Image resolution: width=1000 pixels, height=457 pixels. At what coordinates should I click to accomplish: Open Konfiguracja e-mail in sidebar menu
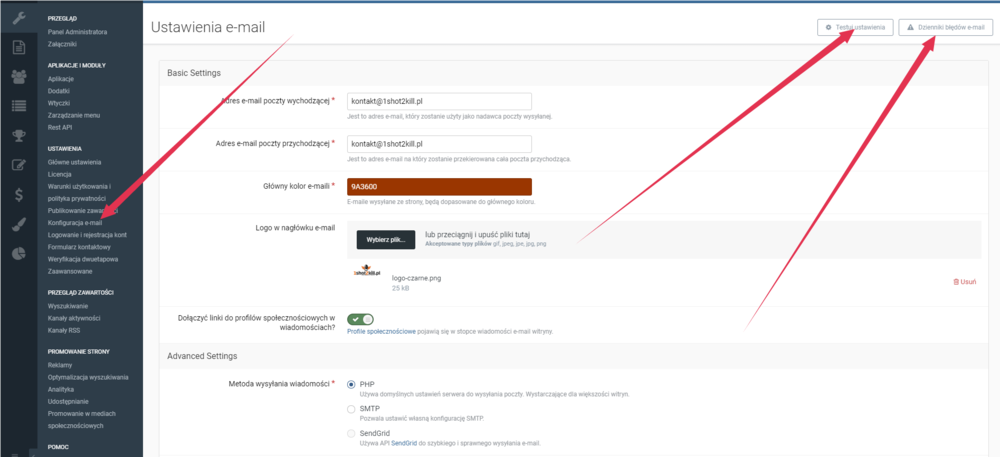click(x=75, y=222)
